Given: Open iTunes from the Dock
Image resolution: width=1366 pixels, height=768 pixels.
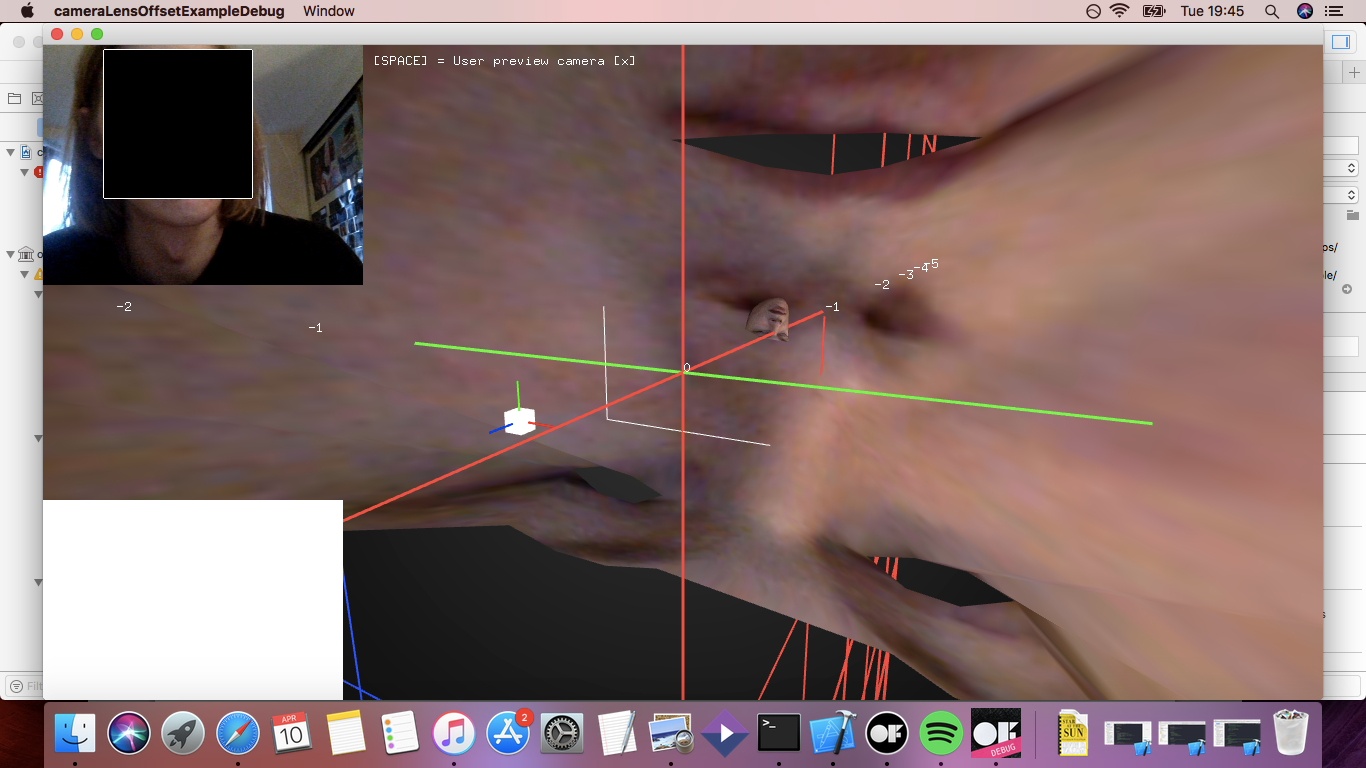Looking at the screenshot, I should pos(454,734).
